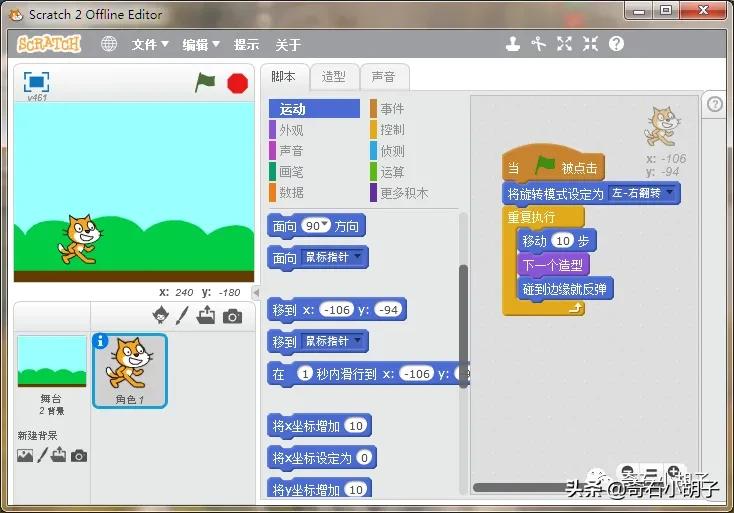Click steps field in 移动 10 步 script block
The width and height of the screenshot is (734, 513).
coord(562,241)
